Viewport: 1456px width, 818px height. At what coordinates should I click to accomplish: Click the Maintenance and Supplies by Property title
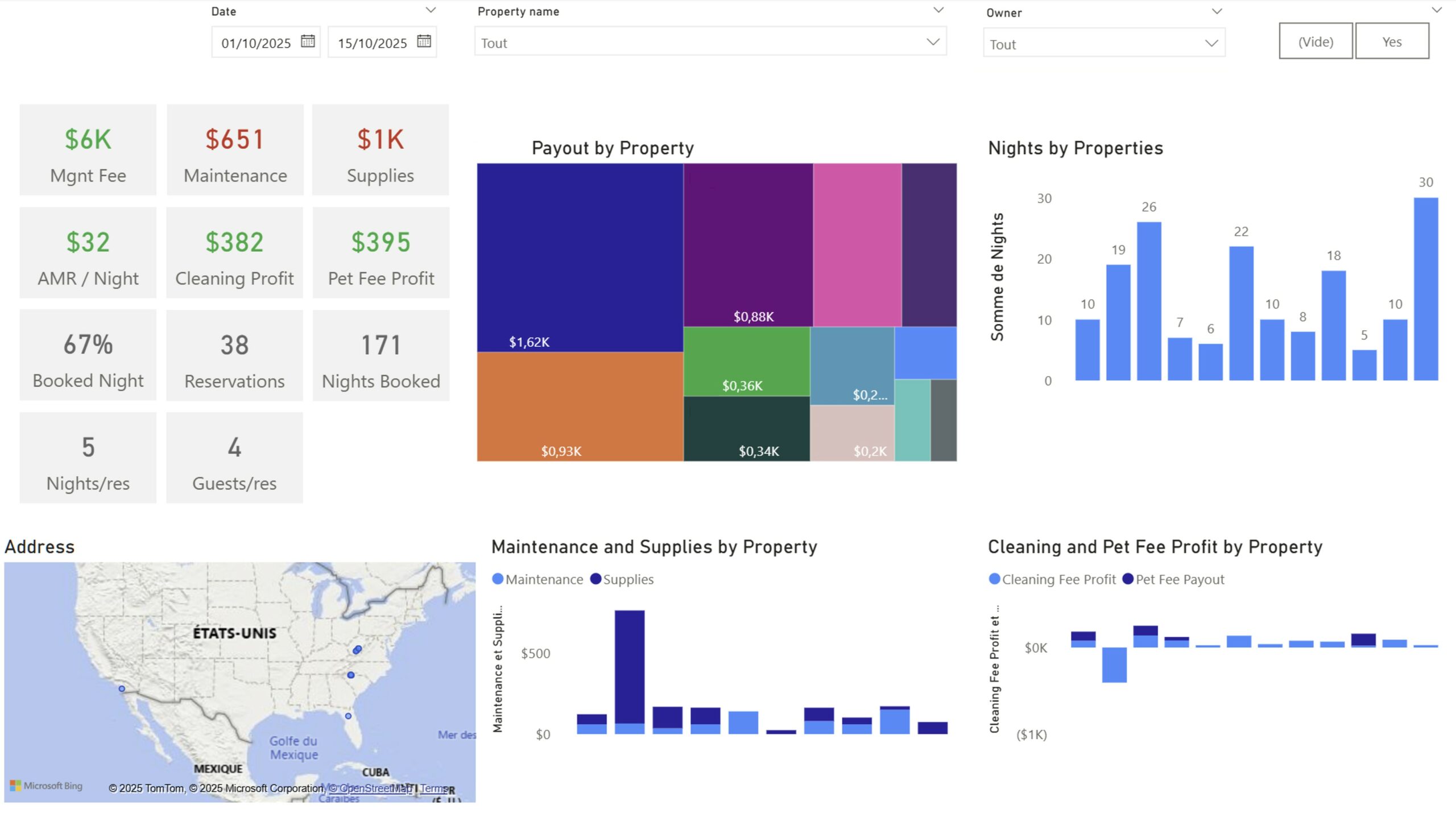click(654, 547)
